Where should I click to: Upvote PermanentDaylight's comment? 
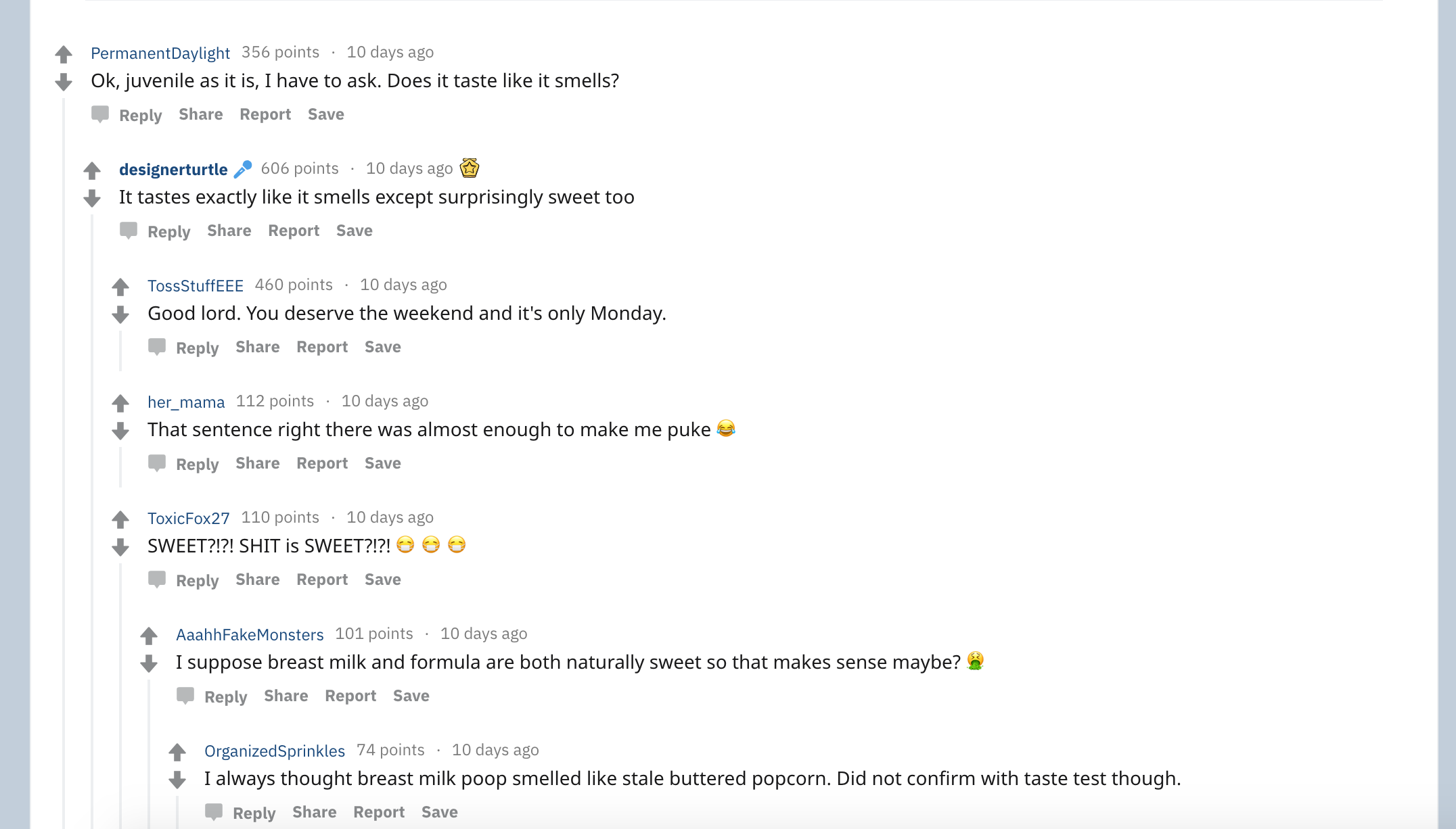[x=64, y=54]
